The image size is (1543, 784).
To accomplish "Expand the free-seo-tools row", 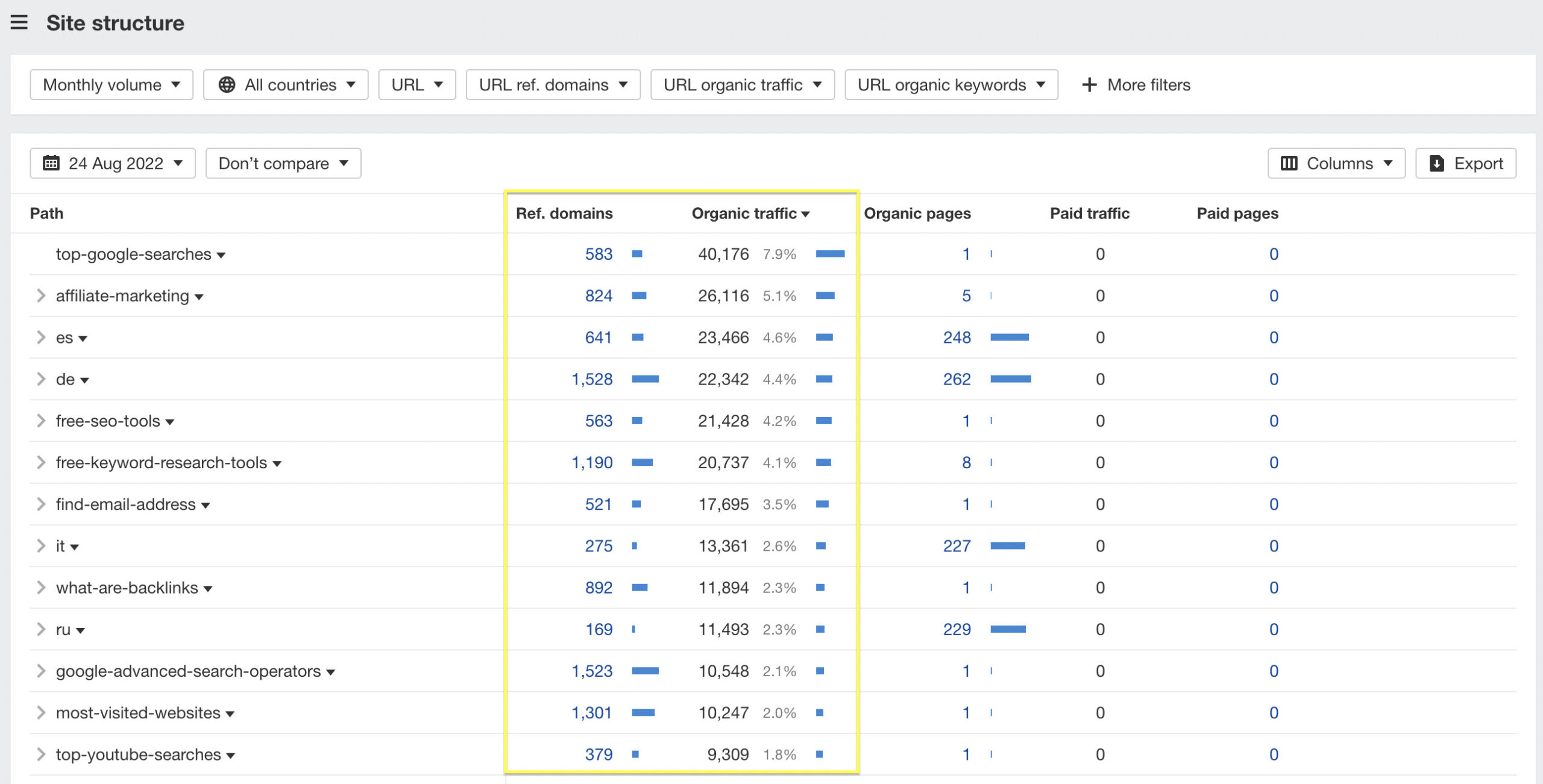I will coord(40,421).
